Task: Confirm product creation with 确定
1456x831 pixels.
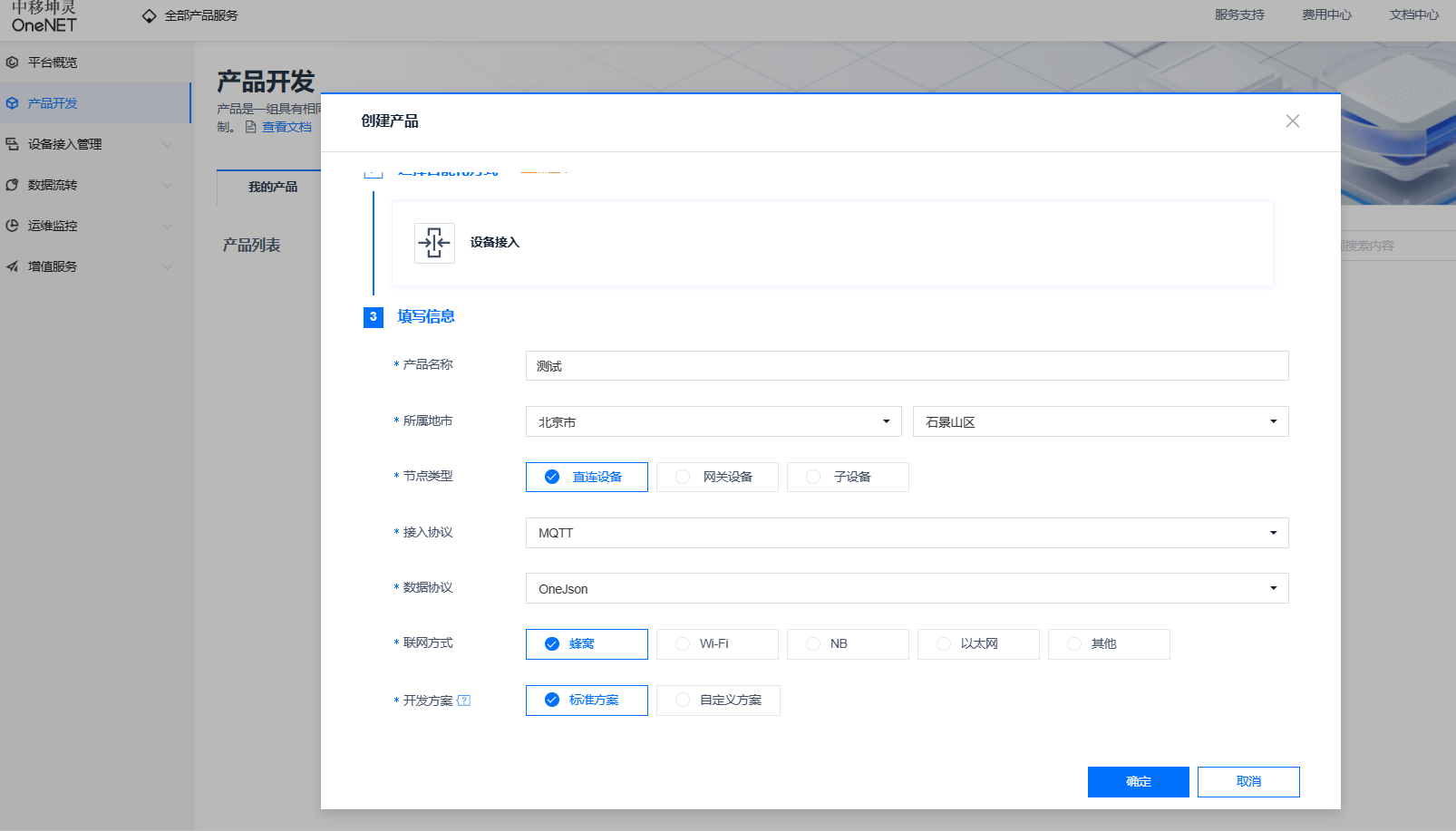Action: click(1138, 781)
